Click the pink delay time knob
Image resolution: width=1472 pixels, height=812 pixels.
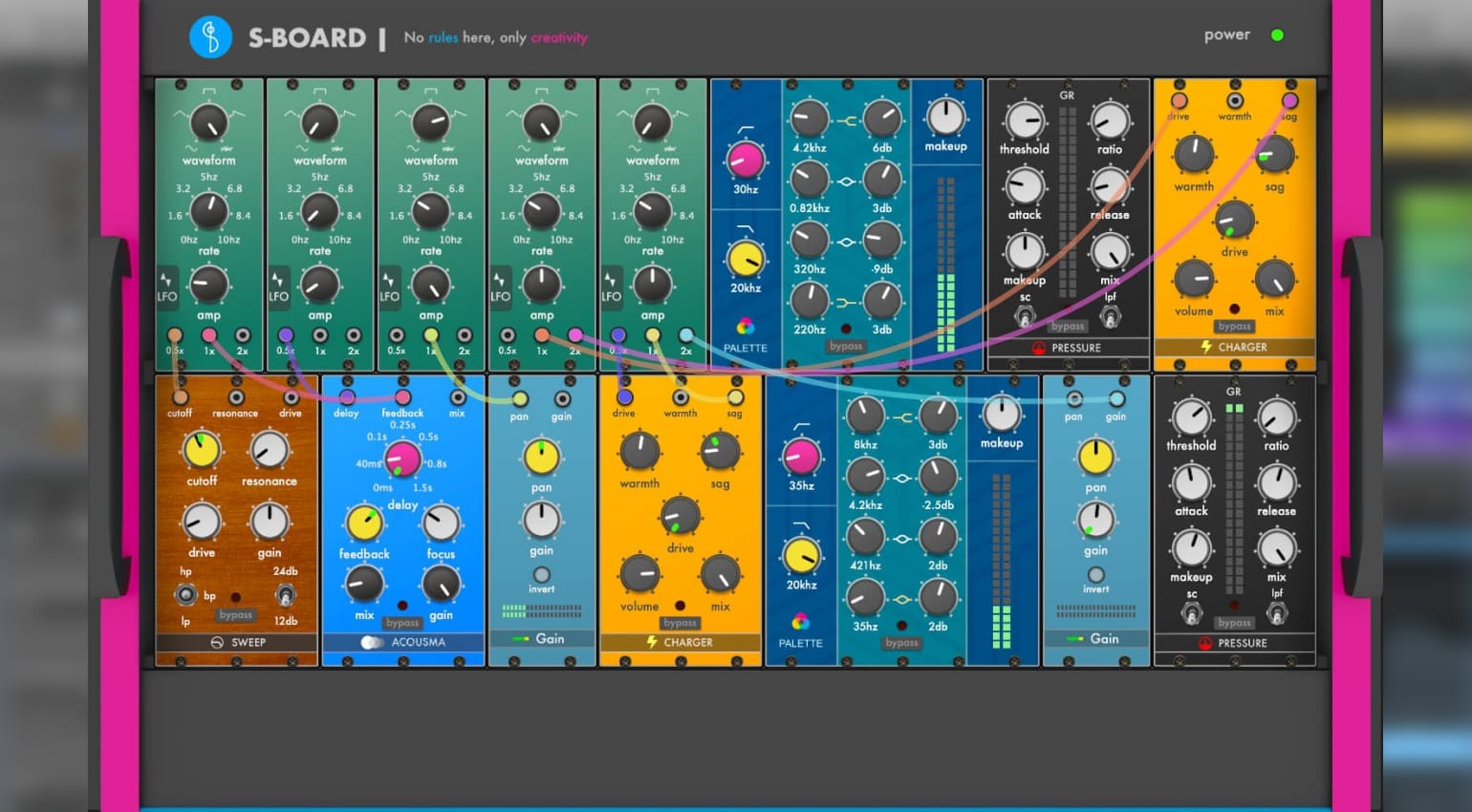(402, 459)
